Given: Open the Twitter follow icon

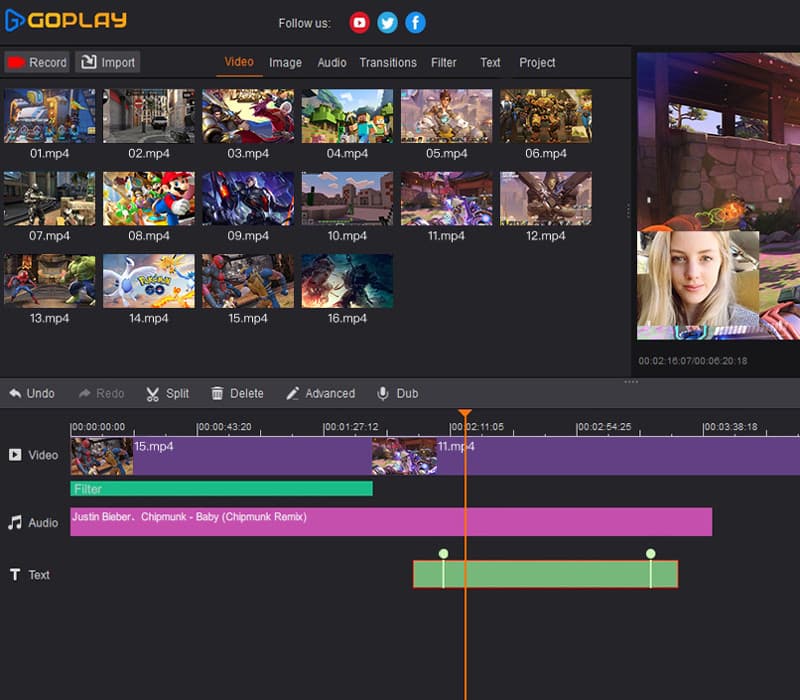Looking at the screenshot, I should [x=386, y=22].
